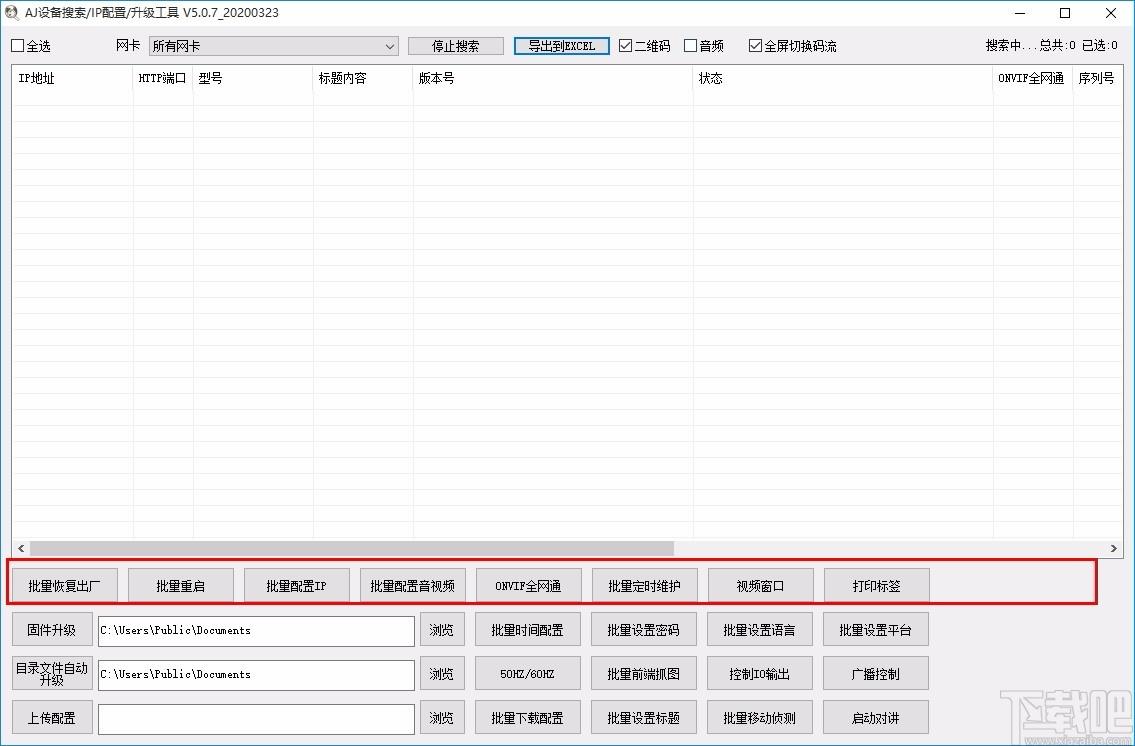Click the 控制IO输出 button
Image resolution: width=1135 pixels, height=746 pixels.
[759, 674]
